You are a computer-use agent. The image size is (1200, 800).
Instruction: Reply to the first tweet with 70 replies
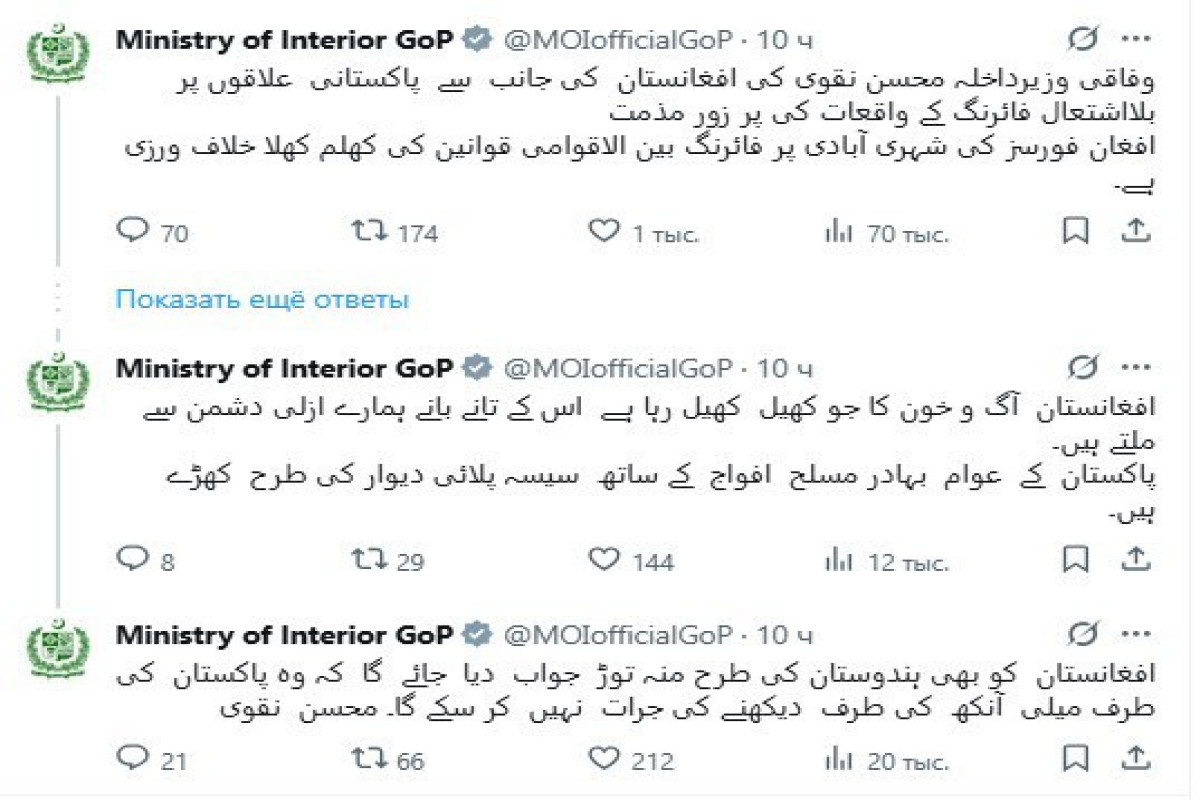[x=133, y=232]
